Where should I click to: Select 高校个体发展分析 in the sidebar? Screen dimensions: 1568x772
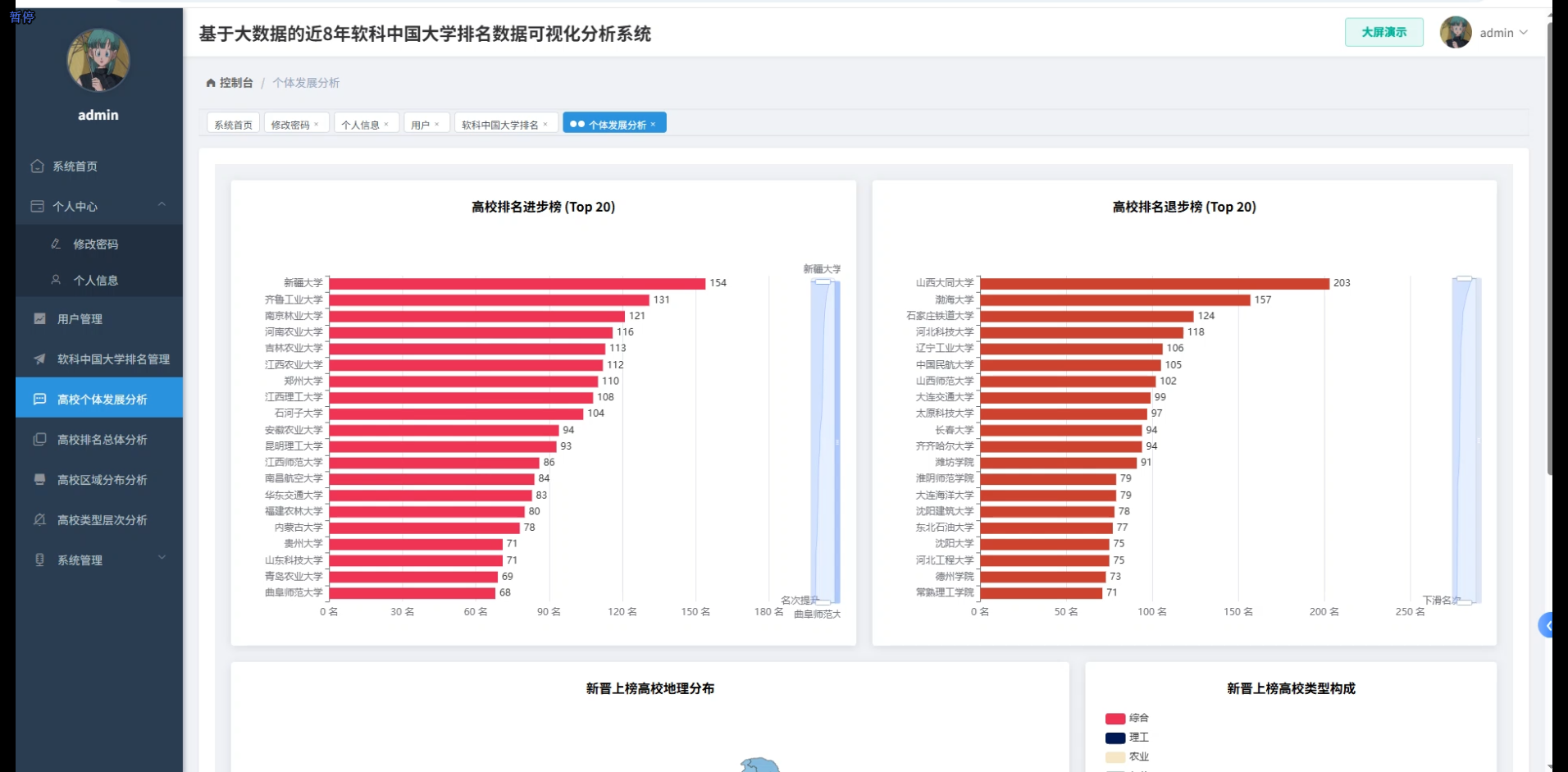pos(98,399)
